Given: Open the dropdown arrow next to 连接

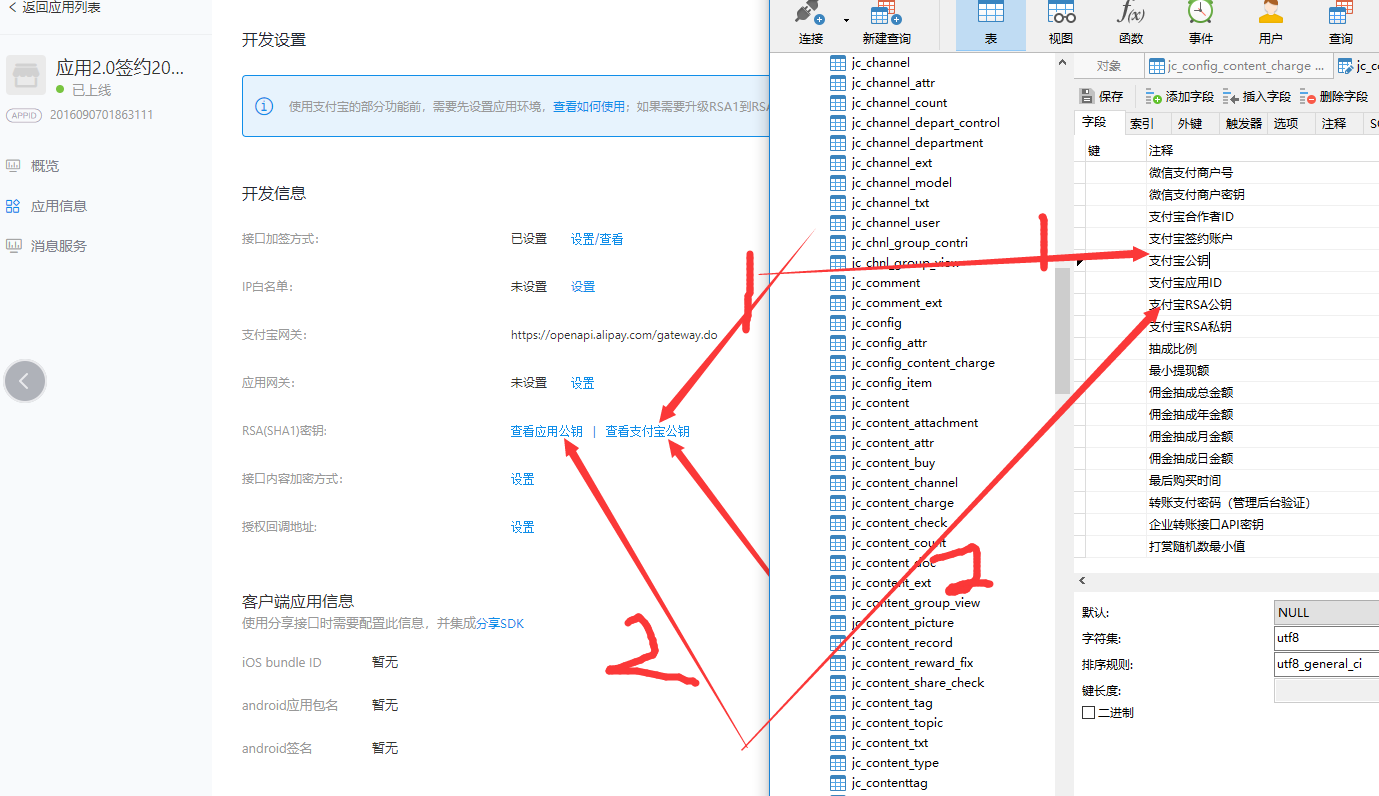Looking at the screenshot, I should [846, 20].
